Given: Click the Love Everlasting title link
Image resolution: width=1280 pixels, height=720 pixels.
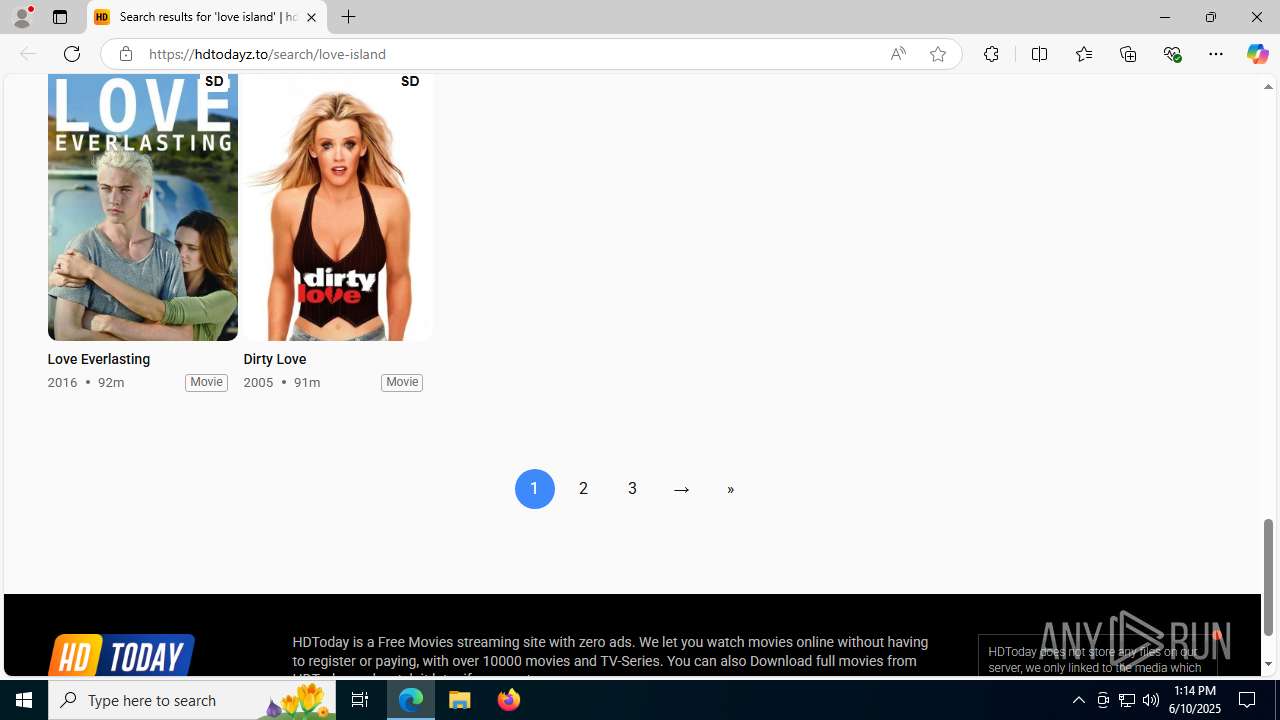Looking at the screenshot, I should coord(98,359).
